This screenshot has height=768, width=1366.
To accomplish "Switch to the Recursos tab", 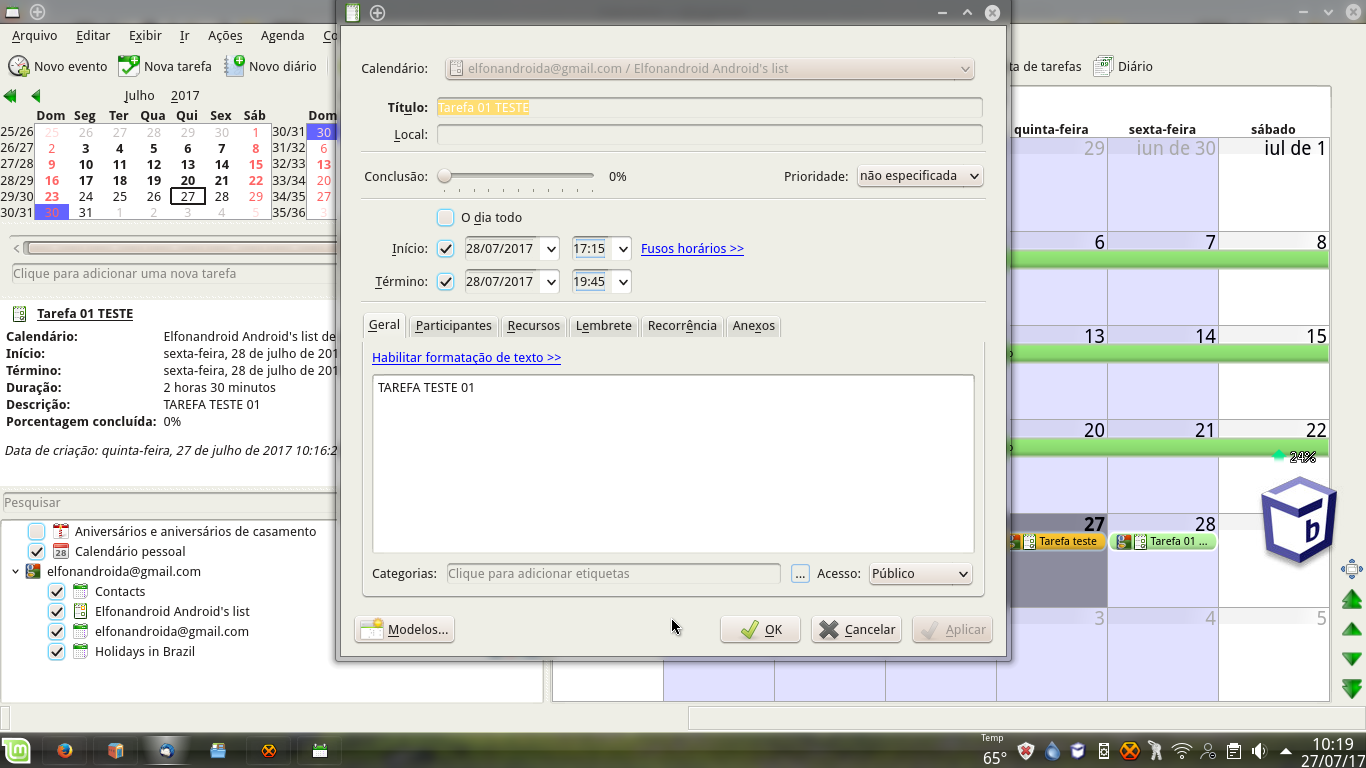I will point(533,325).
